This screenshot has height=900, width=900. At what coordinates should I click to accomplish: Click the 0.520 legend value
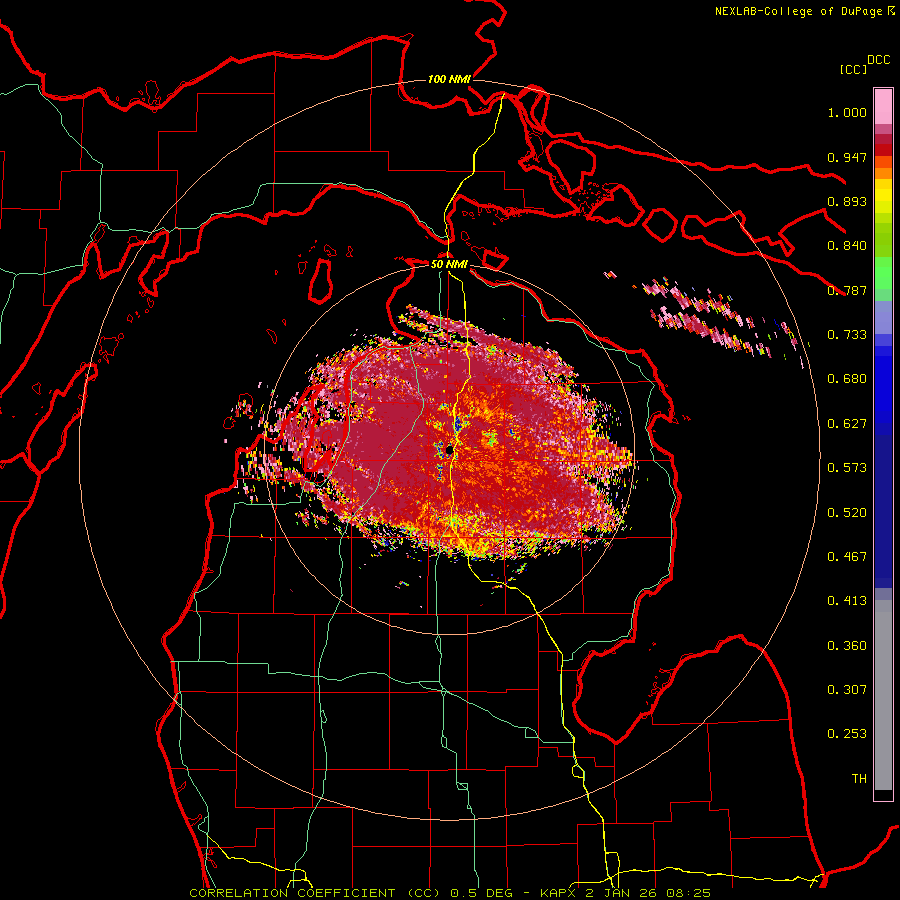pos(847,513)
